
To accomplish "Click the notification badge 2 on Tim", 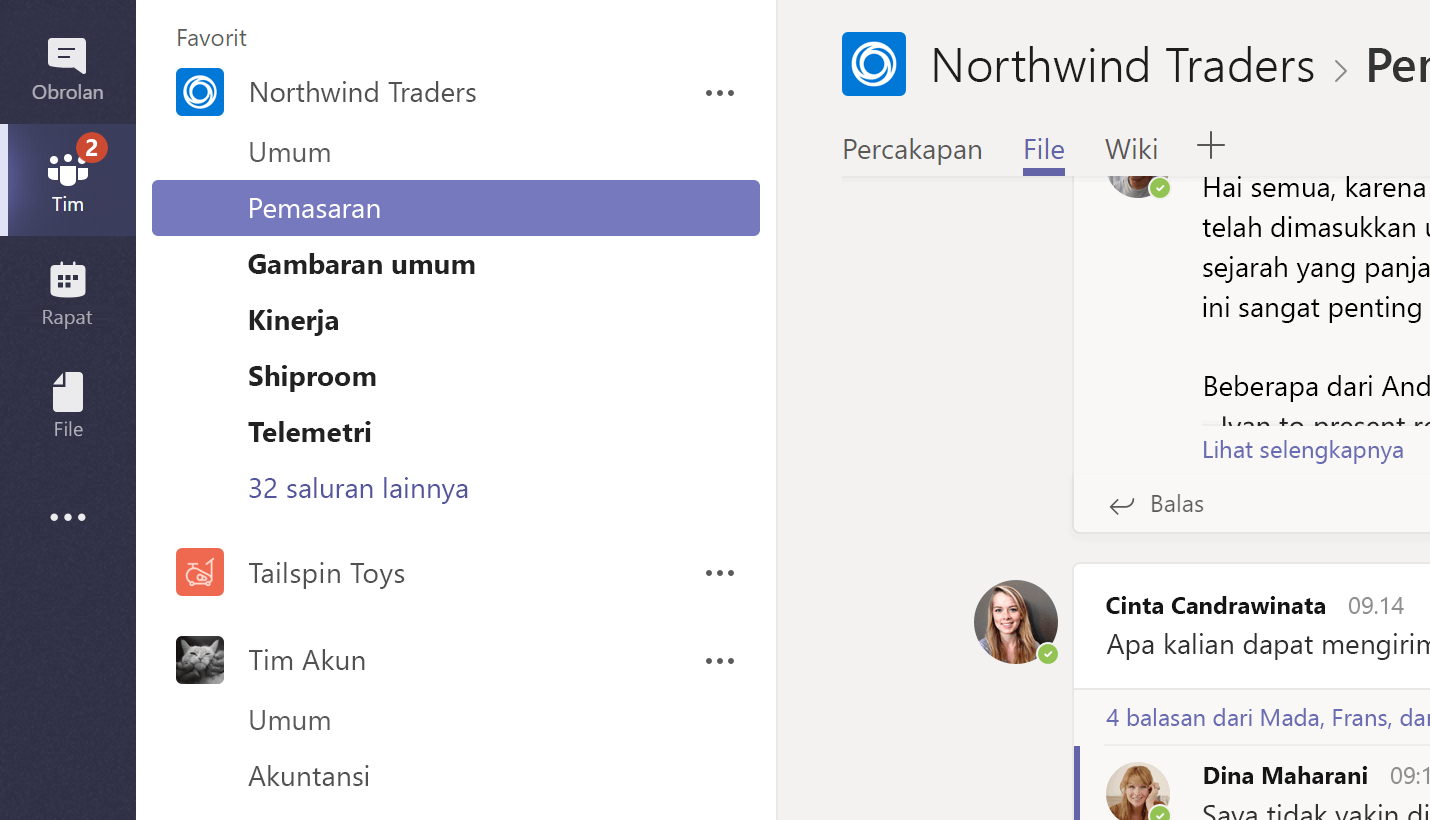I will tap(92, 148).
